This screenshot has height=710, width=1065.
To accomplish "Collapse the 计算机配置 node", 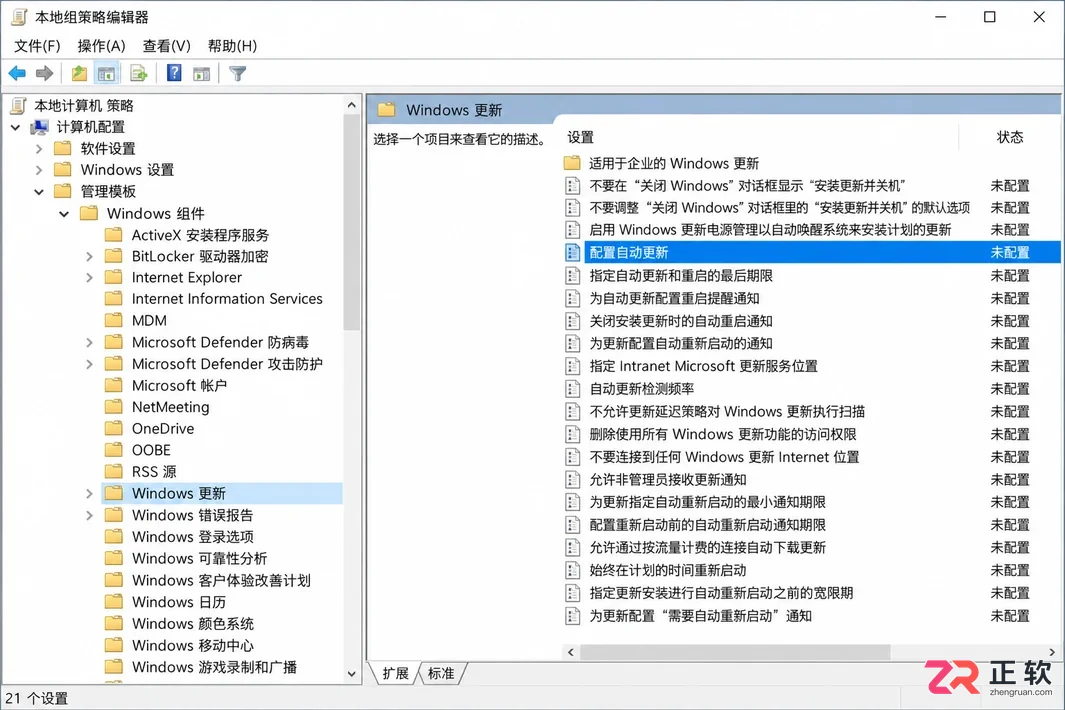I will tap(16, 127).
